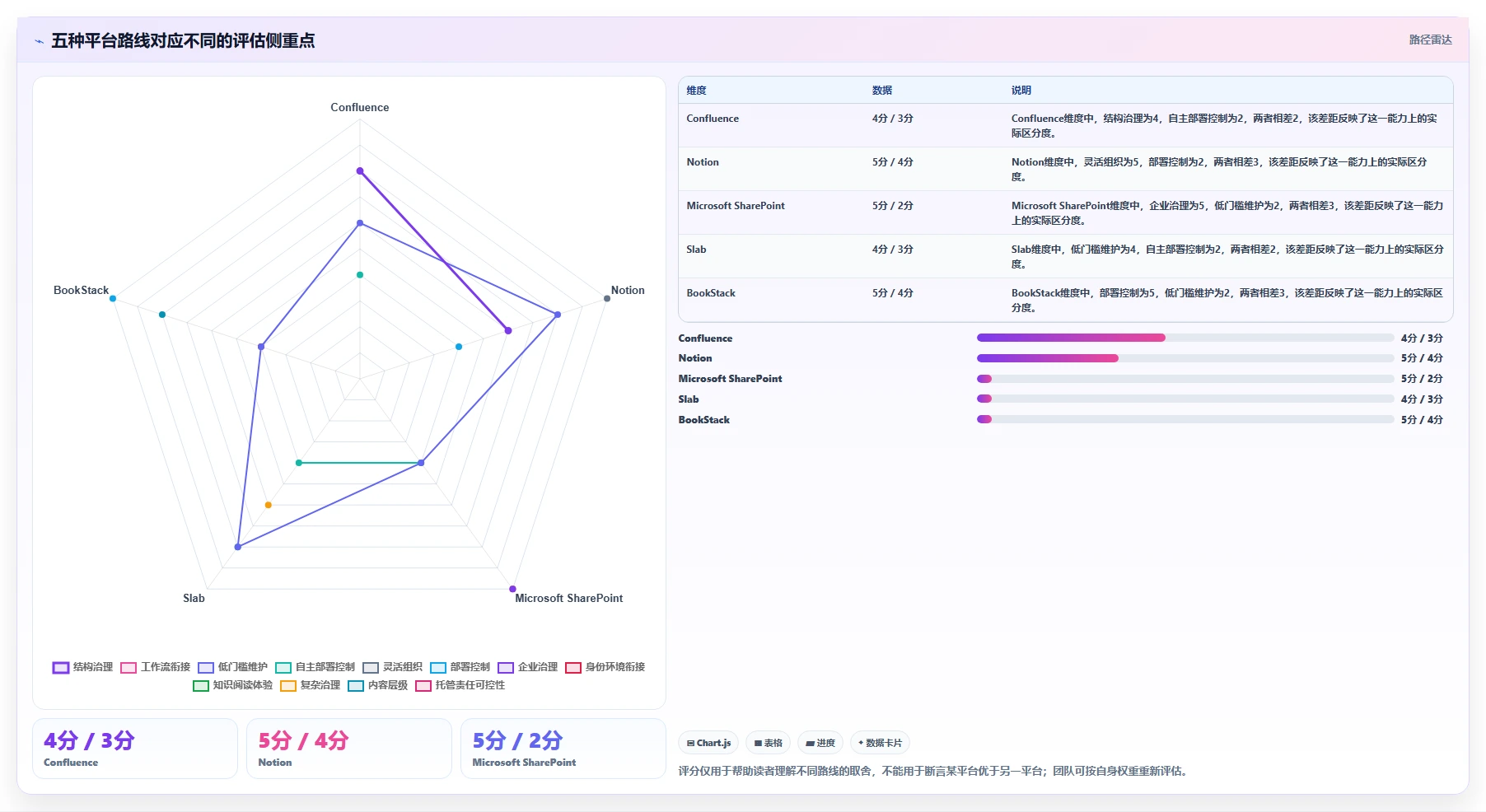Click the Notion row description text
This screenshot has width=1486, height=812.
(x=1219, y=170)
